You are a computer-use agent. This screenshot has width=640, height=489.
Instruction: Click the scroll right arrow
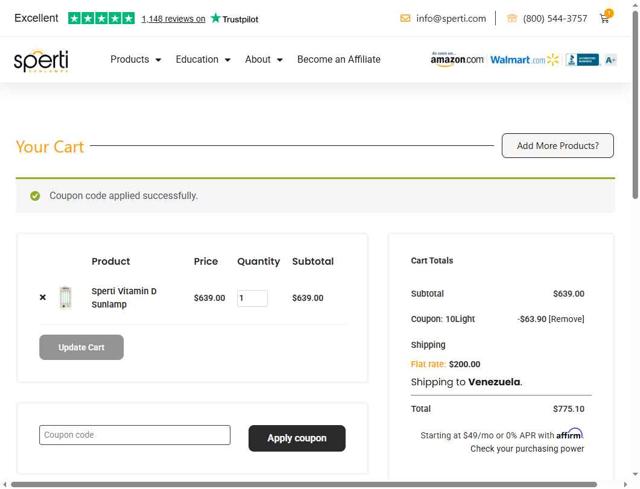[626, 485]
